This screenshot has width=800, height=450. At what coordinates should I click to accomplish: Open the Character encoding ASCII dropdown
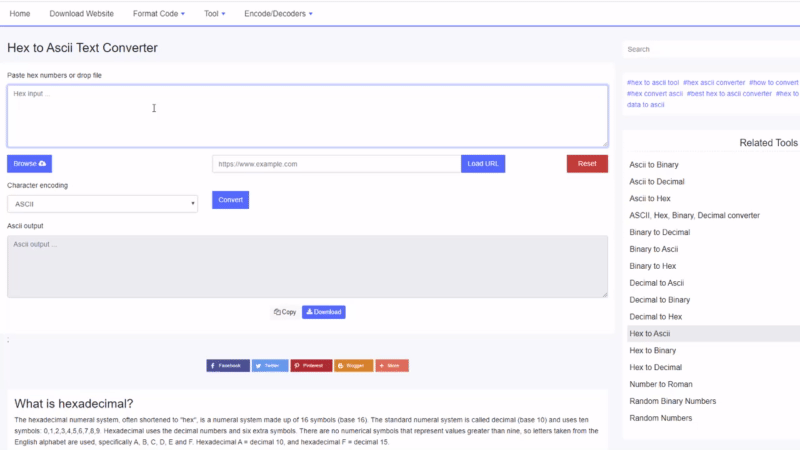click(102, 204)
